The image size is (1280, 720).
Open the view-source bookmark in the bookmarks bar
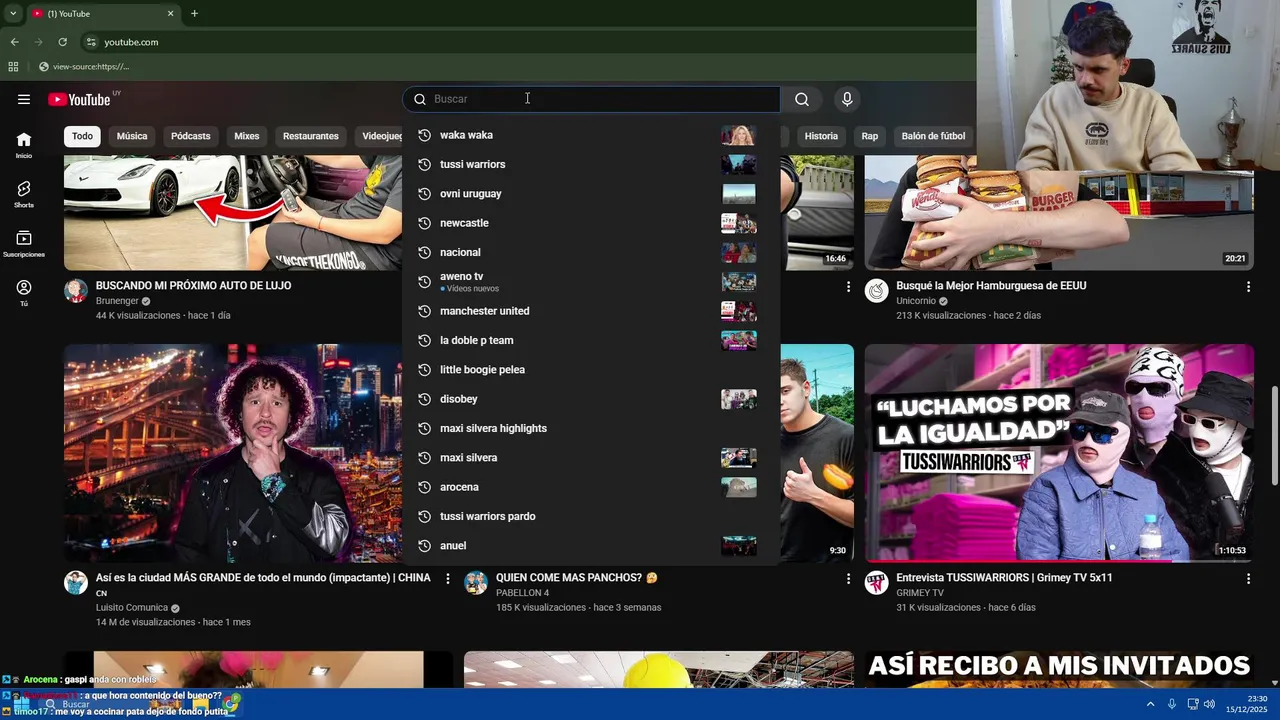coord(84,67)
